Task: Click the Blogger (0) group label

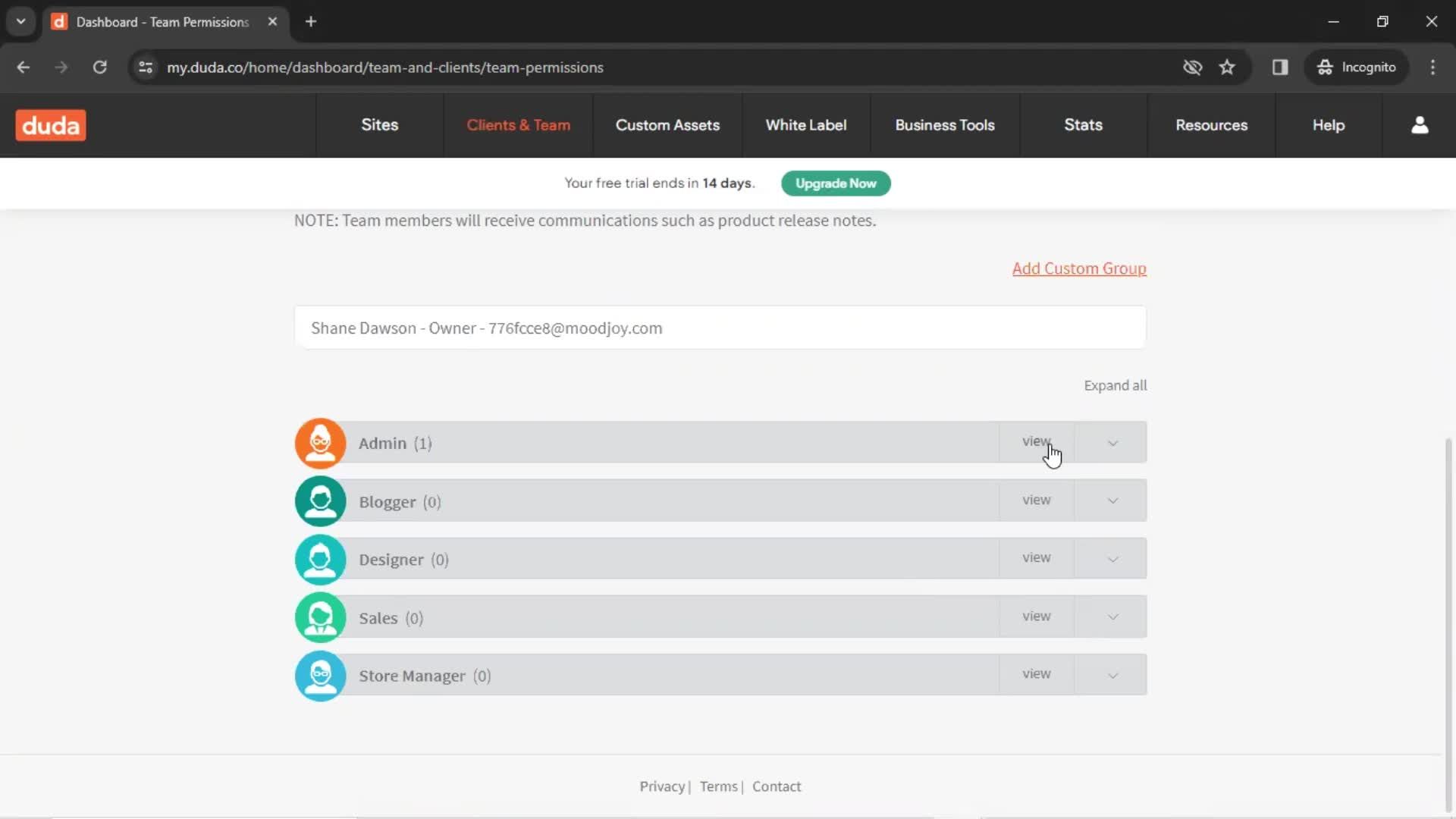Action: [x=400, y=502]
